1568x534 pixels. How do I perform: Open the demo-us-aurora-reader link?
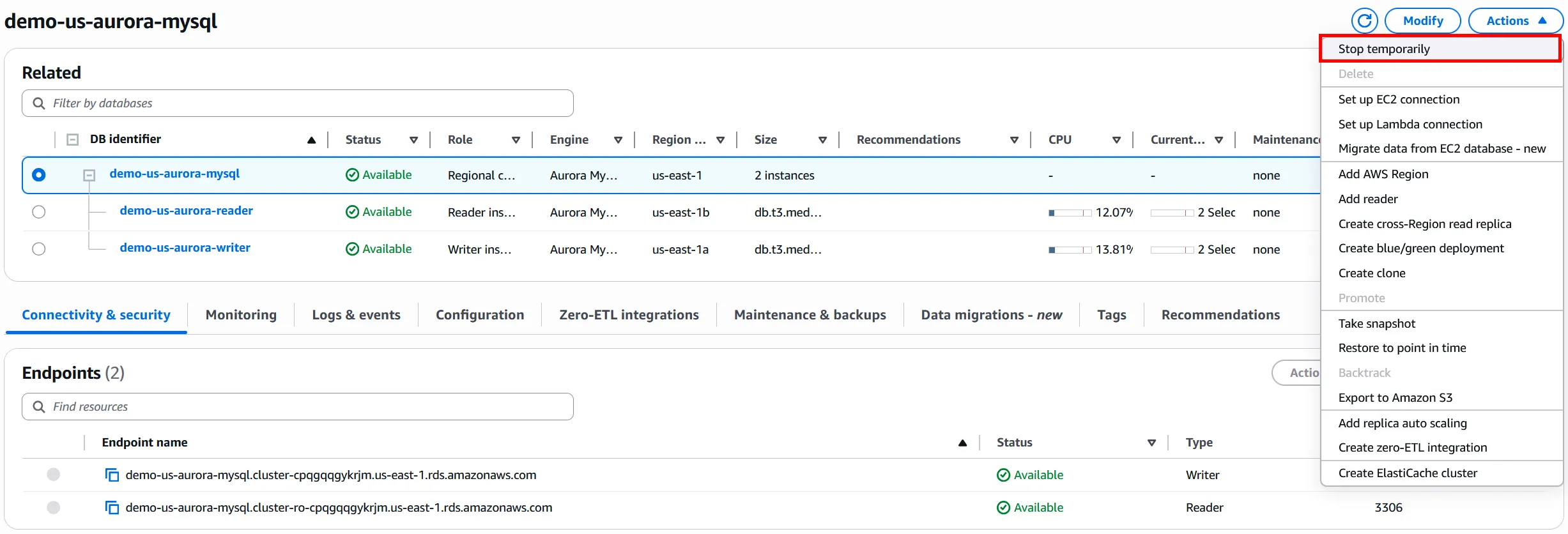[186, 211]
